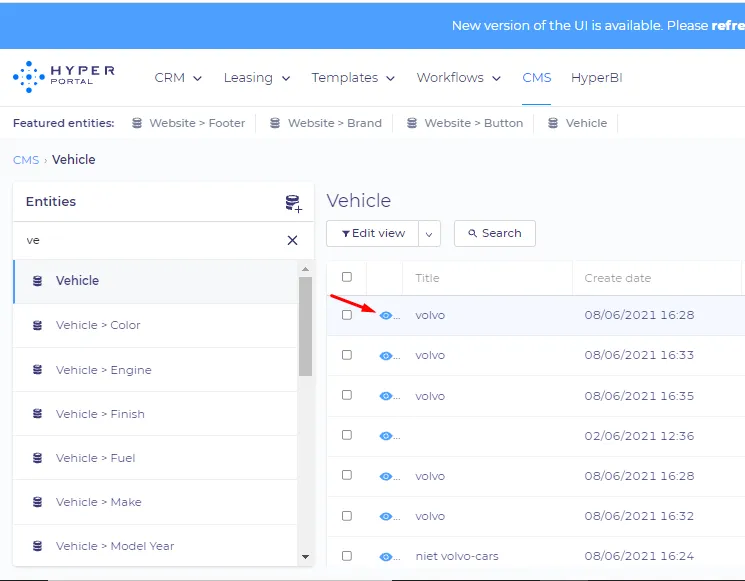View the volvo record created 08/06/2021 16:35
Viewport: 745px width, 581px height.
386,396
